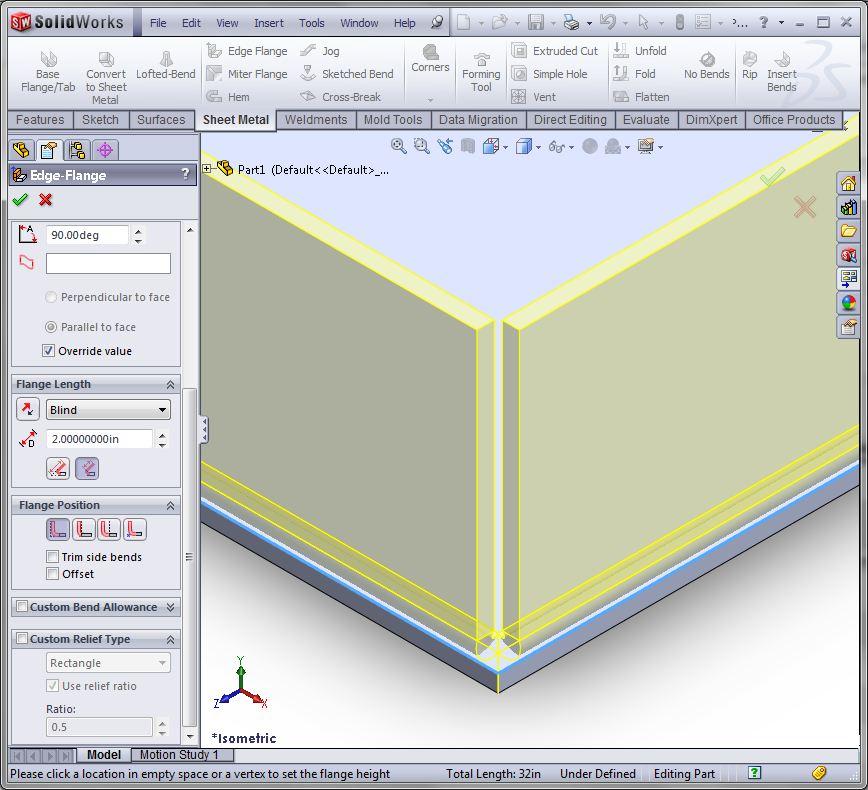This screenshot has height=790, width=868.
Task: Select Perpendicular to face option
Action: click(x=51, y=297)
